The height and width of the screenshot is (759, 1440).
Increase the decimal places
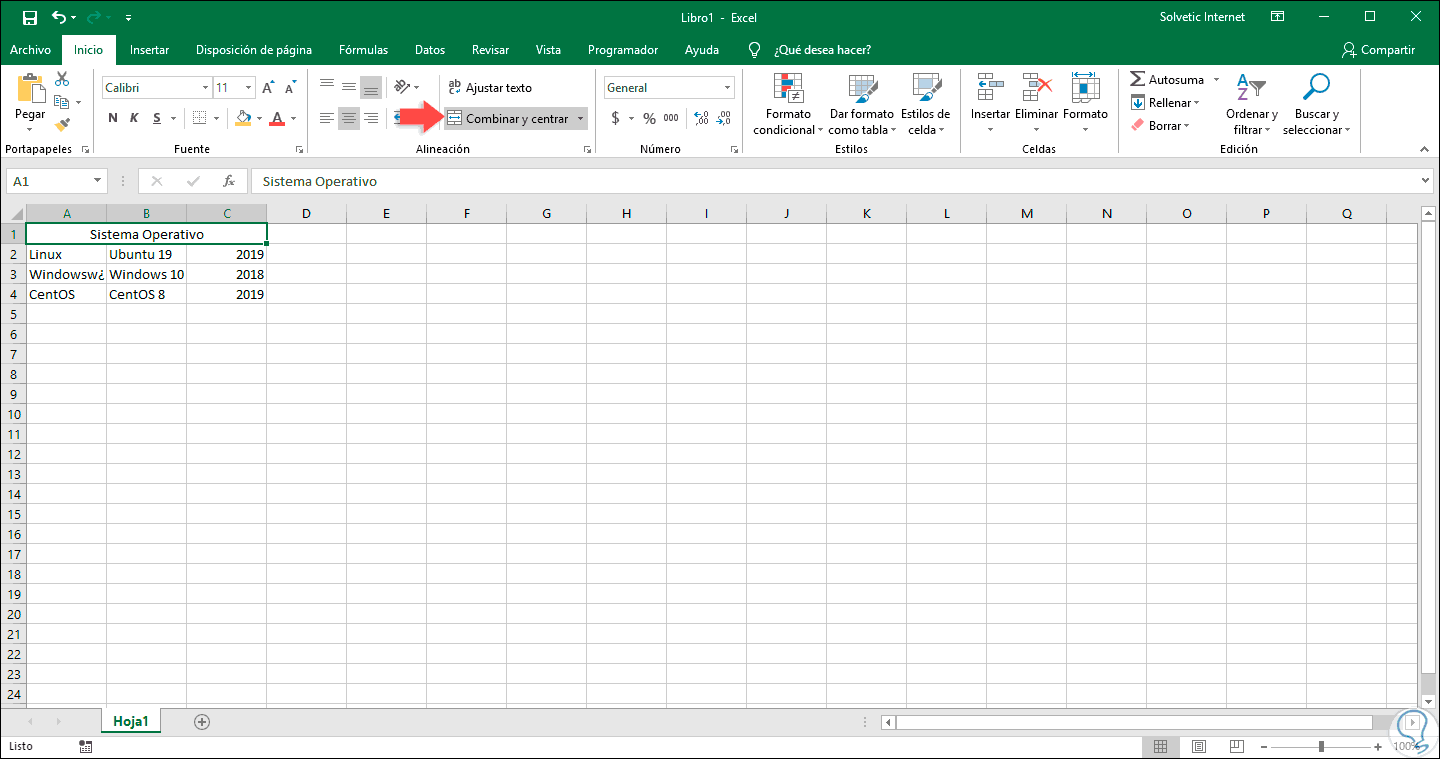(x=700, y=118)
